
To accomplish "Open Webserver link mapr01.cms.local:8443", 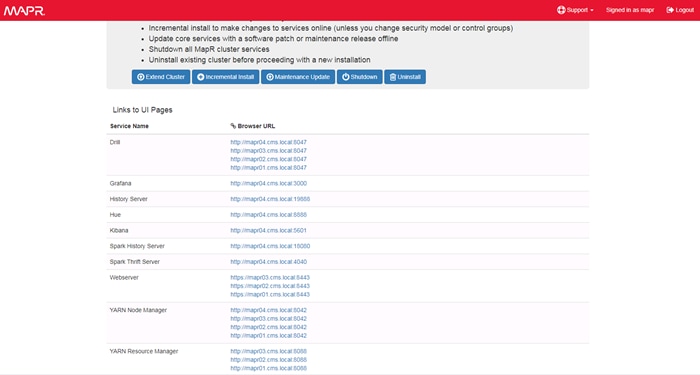I will [x=270, y=294].
